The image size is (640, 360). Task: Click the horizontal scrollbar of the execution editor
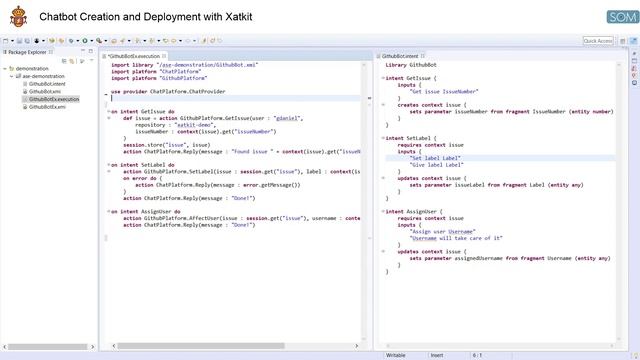pos(201,346)
